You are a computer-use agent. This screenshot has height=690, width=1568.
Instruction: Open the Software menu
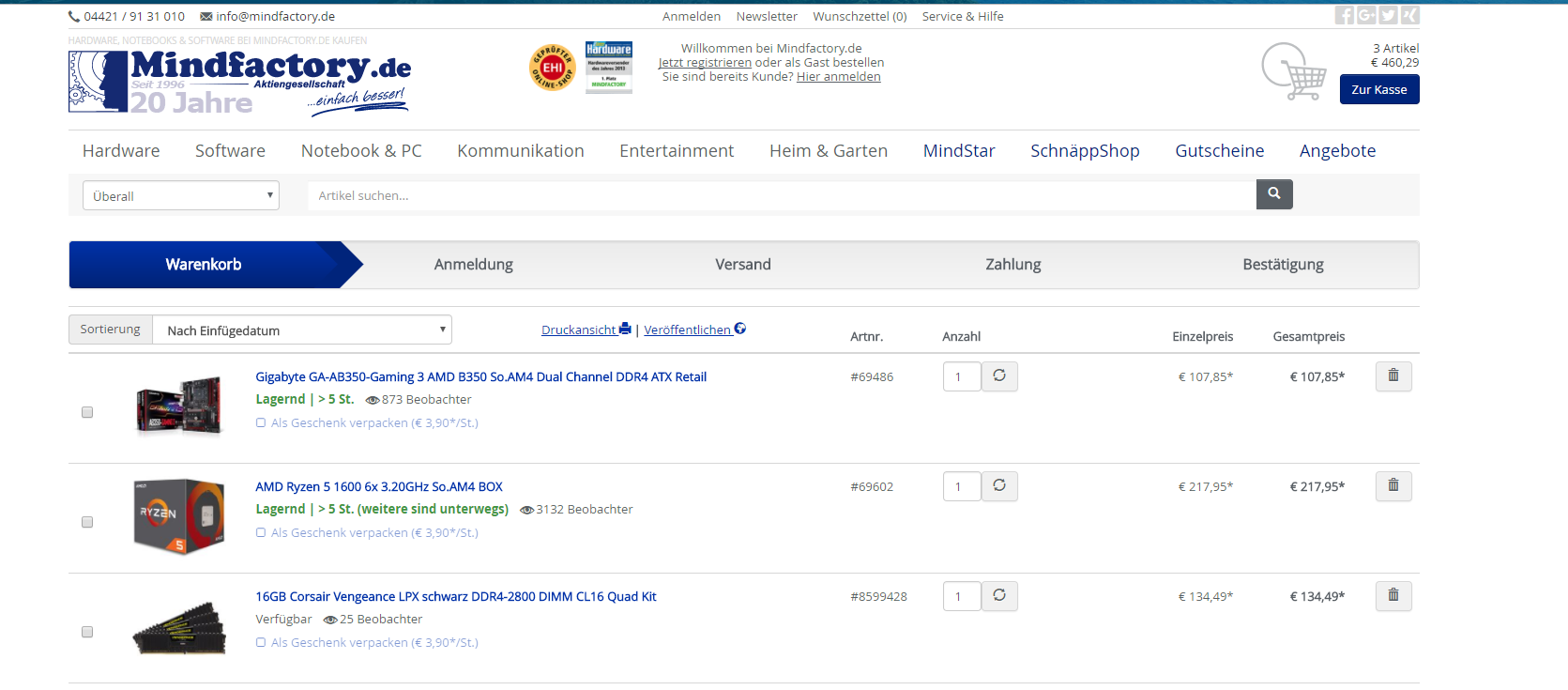[230, 150]
